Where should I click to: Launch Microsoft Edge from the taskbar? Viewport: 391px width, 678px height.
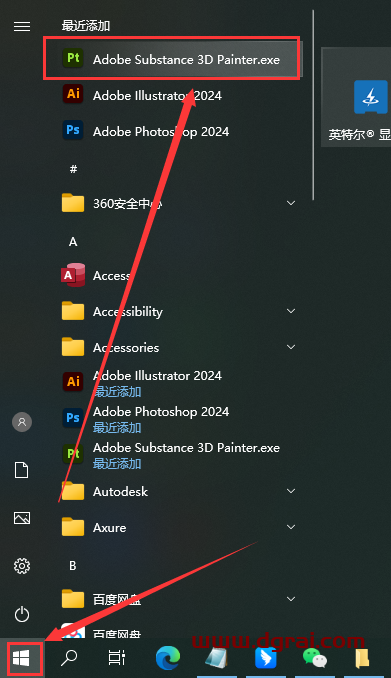coord(168,658)
